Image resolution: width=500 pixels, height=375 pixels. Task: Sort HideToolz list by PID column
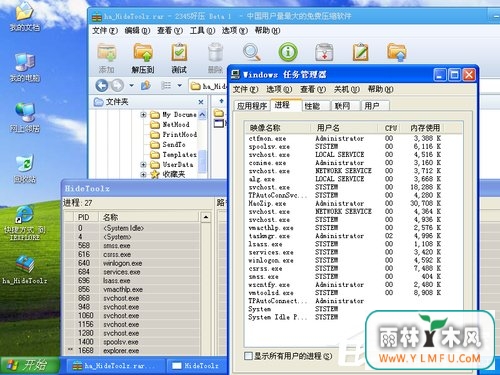coord(86,217)
